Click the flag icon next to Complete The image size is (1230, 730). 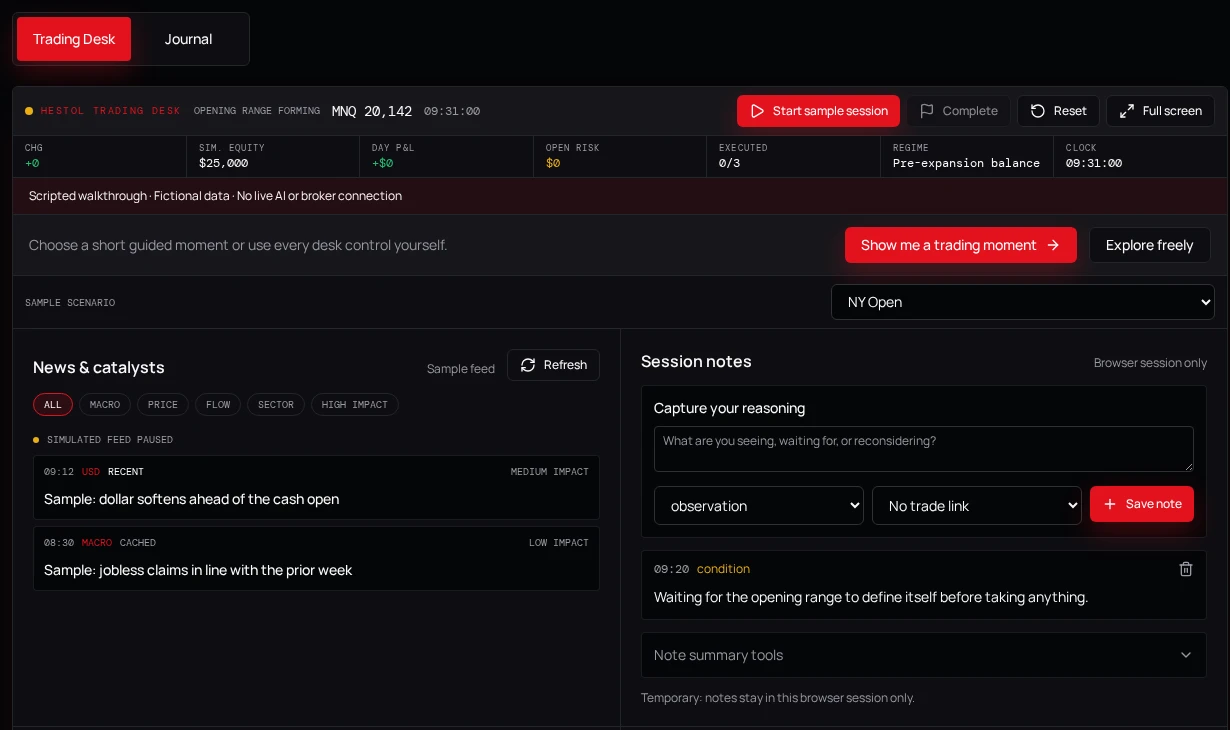tap(927, 111)
